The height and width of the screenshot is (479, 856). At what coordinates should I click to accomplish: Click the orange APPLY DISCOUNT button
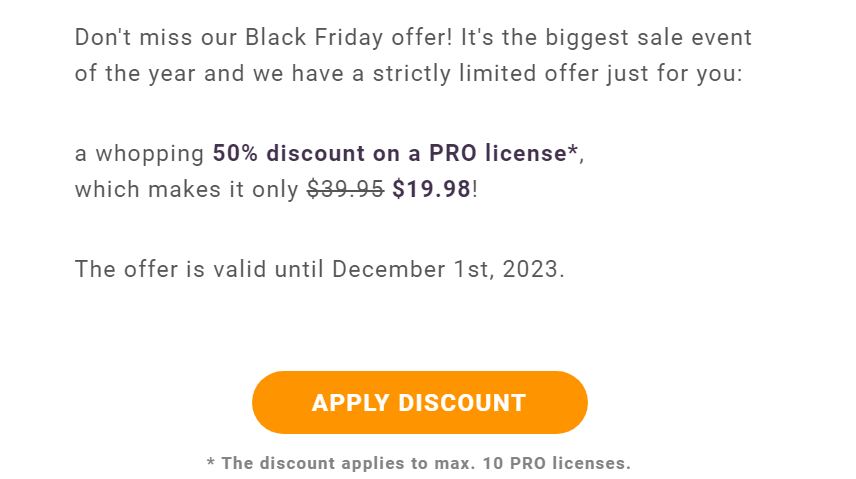[x=419, y=403]
